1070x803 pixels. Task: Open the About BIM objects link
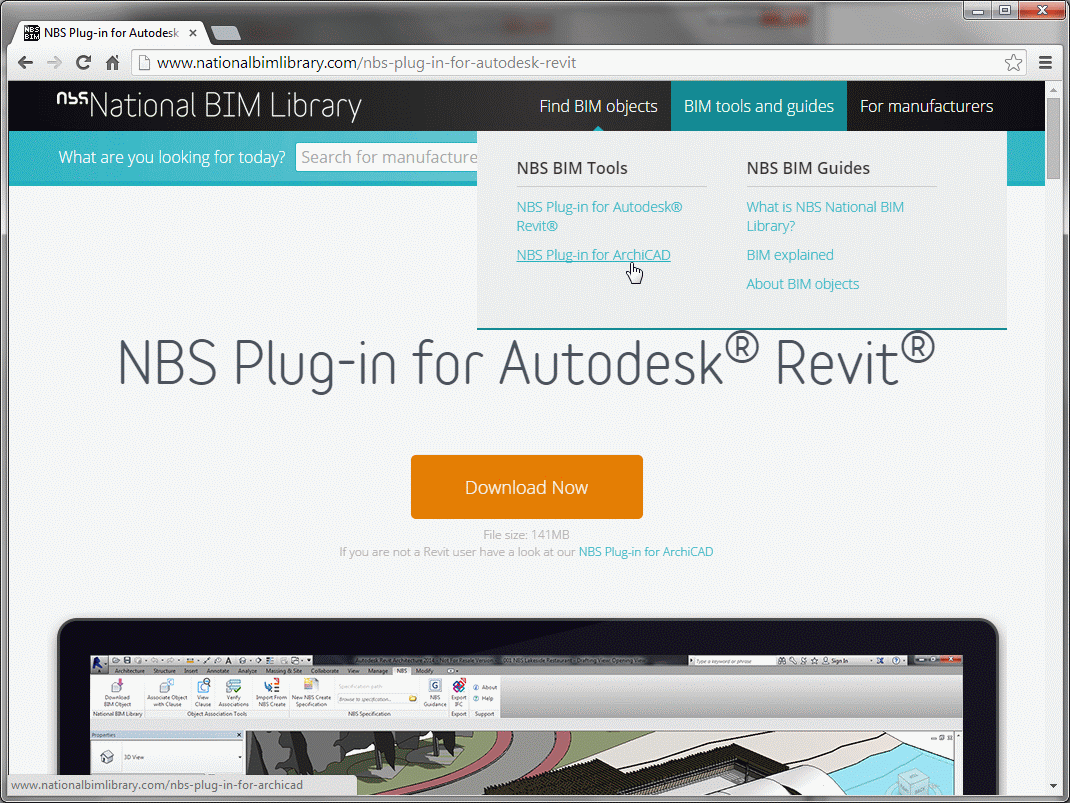[x=802, y=284]
